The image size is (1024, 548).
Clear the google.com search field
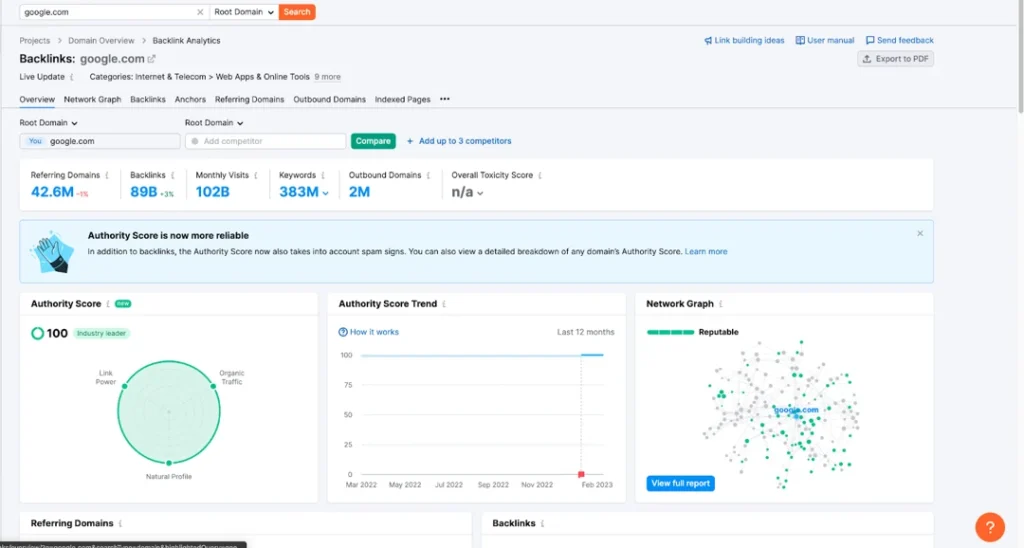coord(200,12)
